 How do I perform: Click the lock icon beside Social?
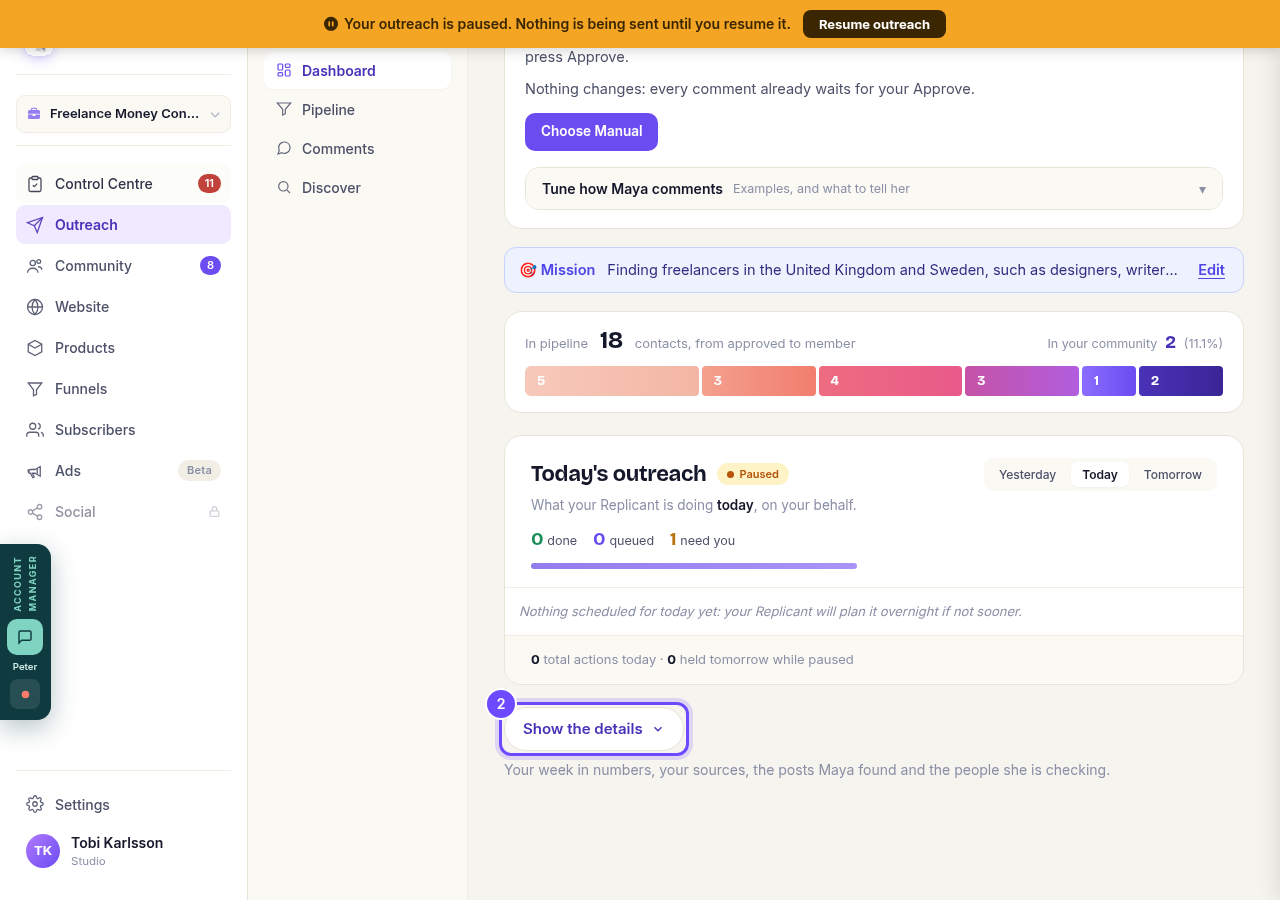(x=214, y=512)
